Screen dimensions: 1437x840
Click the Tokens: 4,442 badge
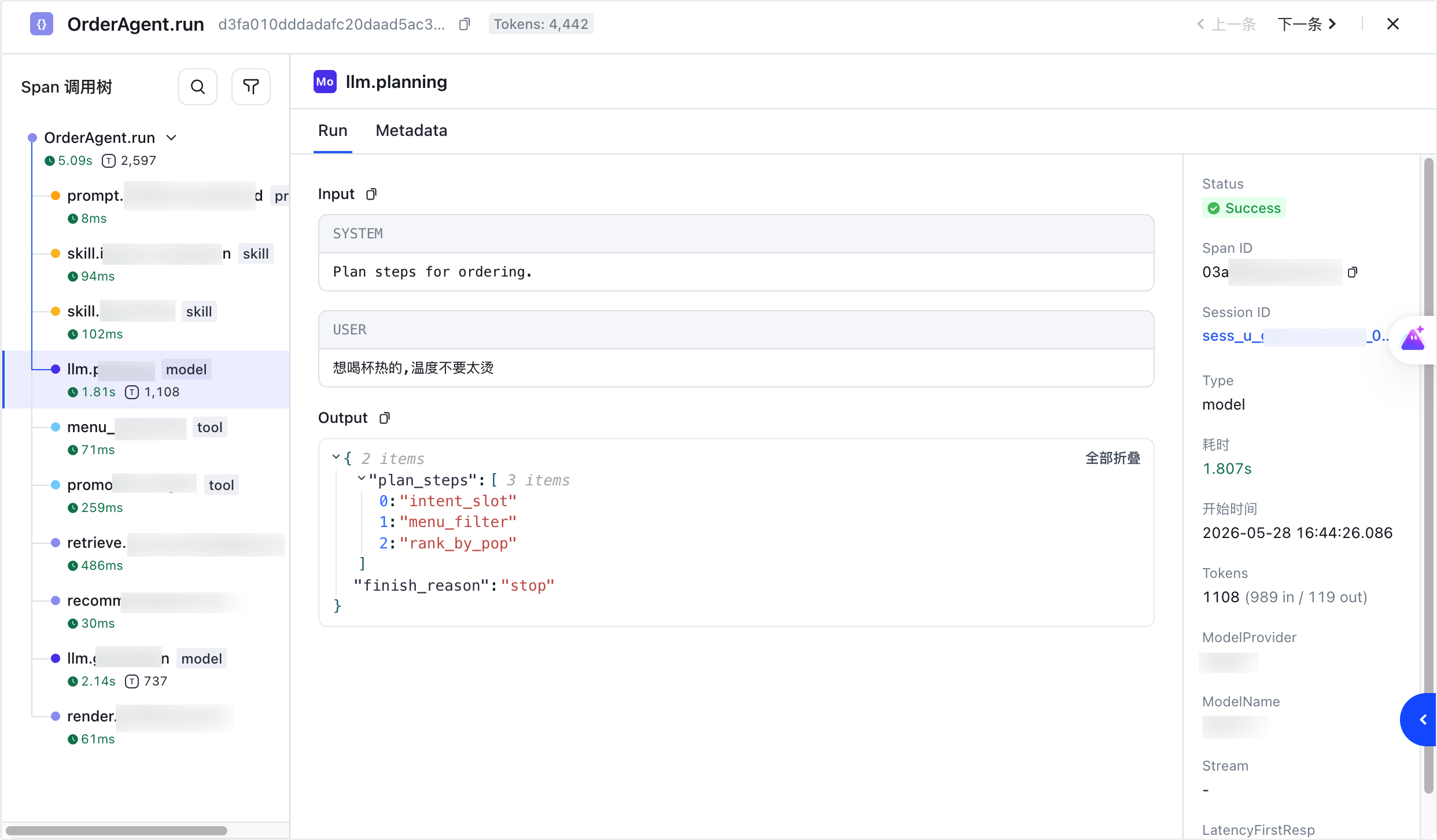[541, 24]
